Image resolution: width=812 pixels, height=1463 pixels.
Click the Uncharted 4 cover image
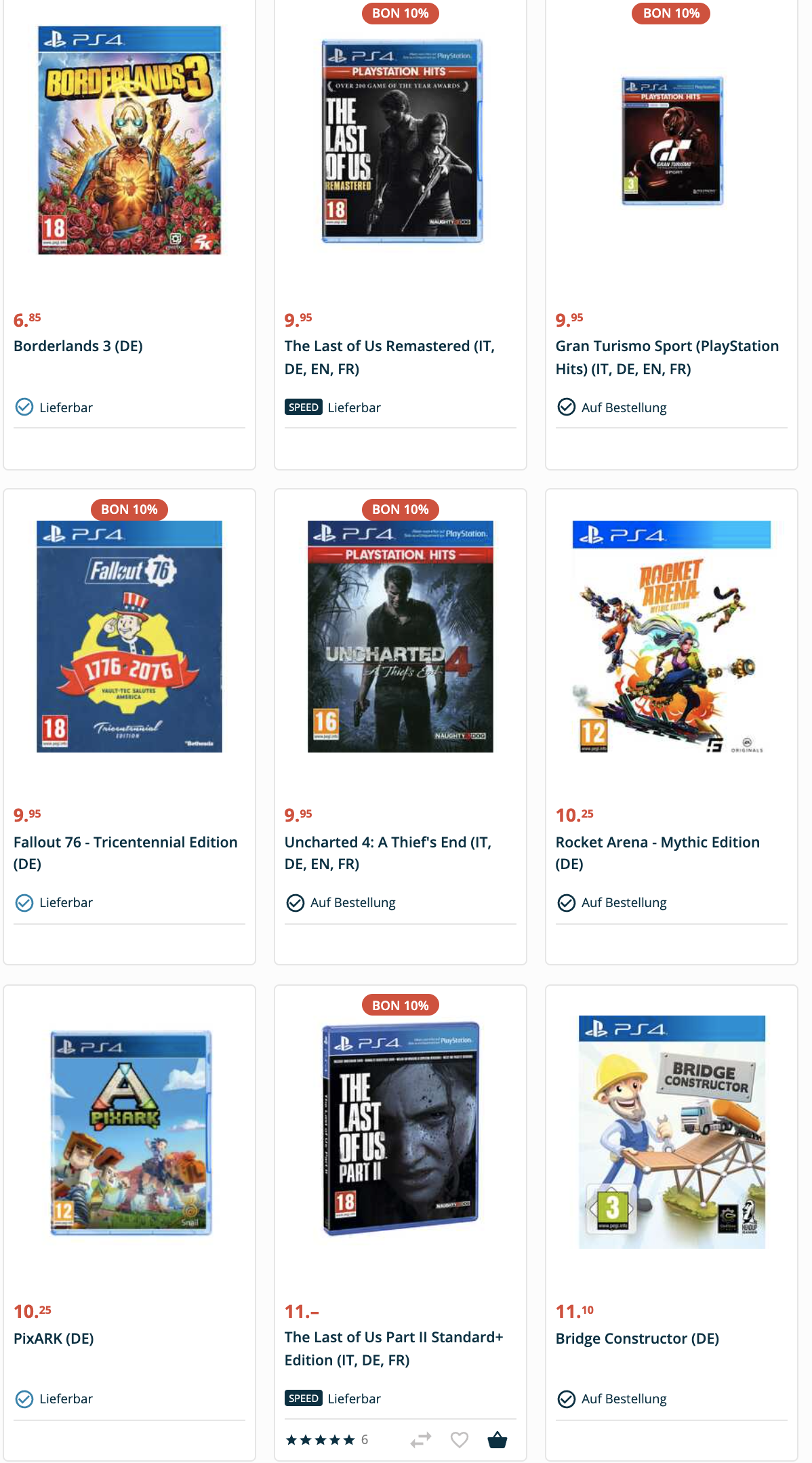(401, 637)
